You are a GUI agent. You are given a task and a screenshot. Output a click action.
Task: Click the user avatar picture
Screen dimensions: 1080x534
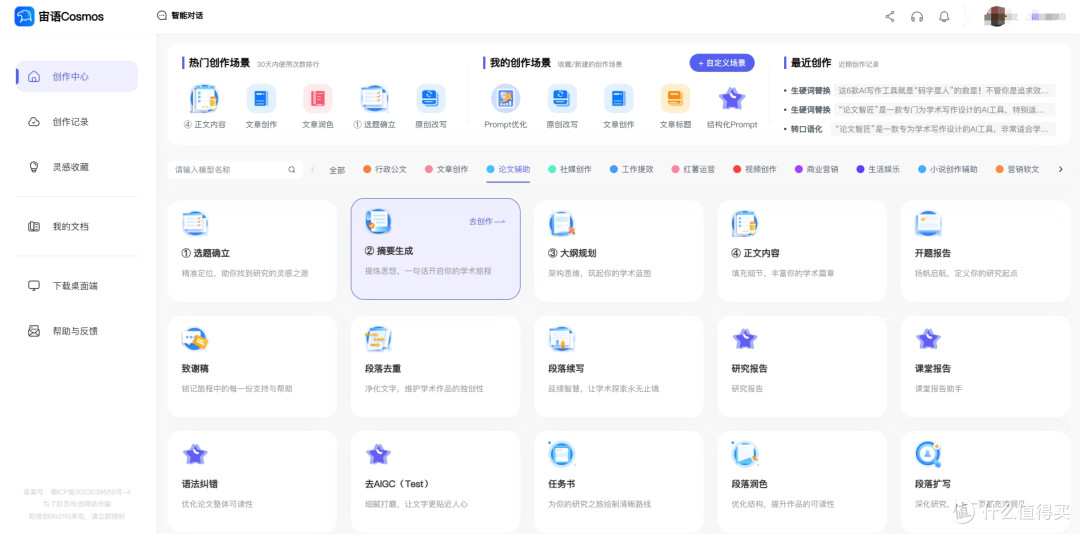[996, 16]
